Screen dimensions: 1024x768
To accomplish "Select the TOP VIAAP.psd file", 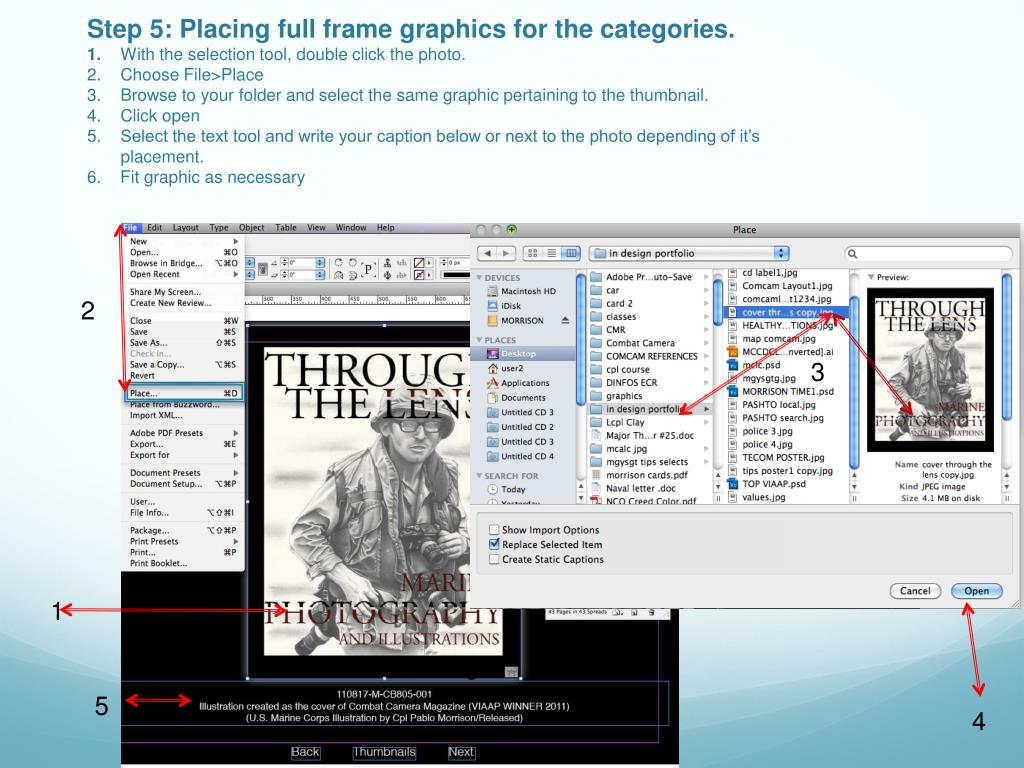I will click(767, 484).
